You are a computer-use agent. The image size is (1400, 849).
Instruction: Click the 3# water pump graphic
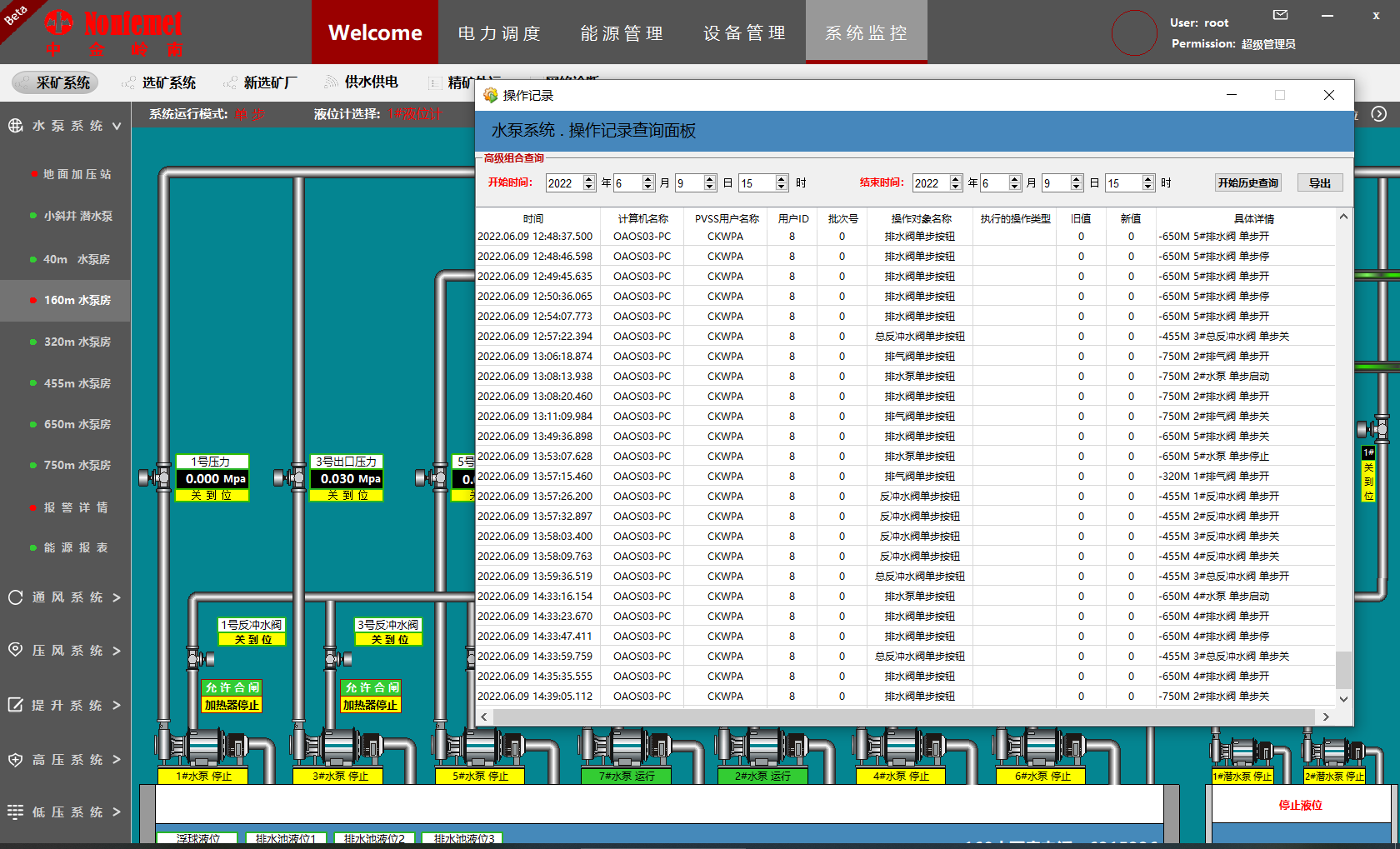[337, 747]
